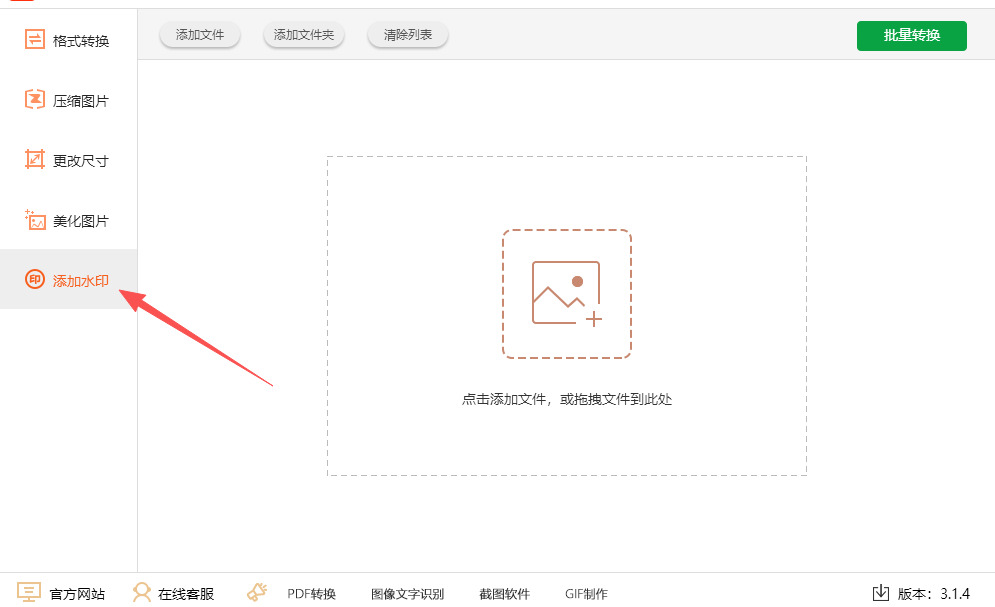Select the 添加水印 sidebar label
Screen dimensions: 995x607
(81, 280)
